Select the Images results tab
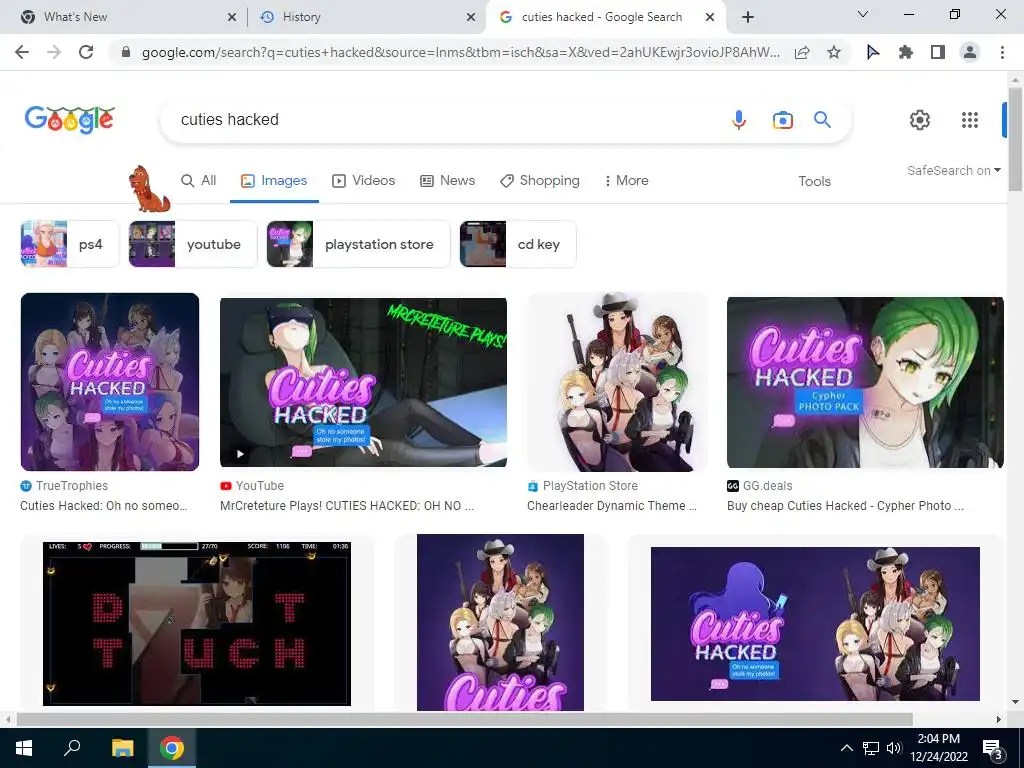This screenshot has width=1024, height=768. (274, 181)
